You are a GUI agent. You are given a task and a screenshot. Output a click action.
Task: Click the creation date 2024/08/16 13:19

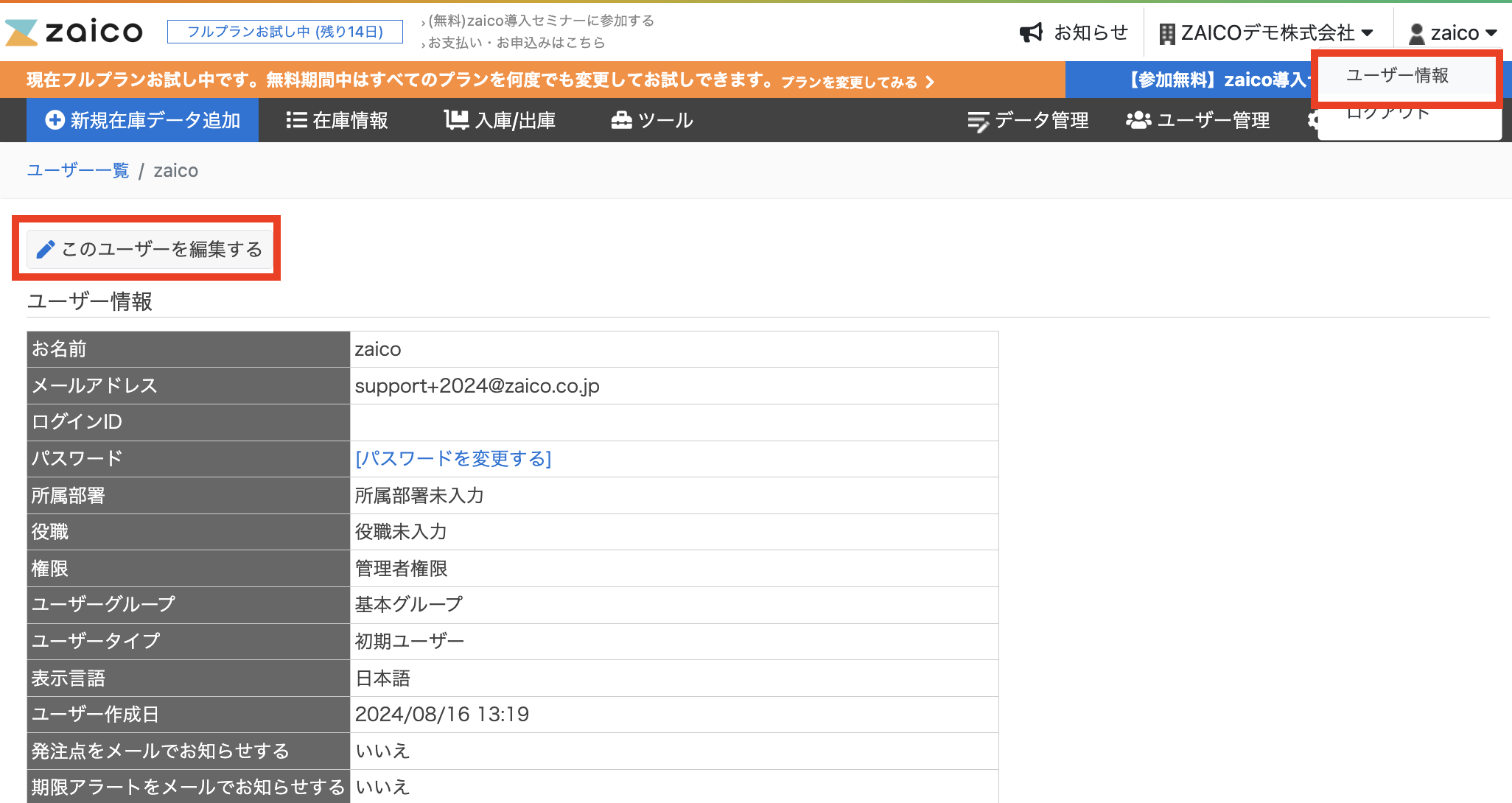[442, 714]
